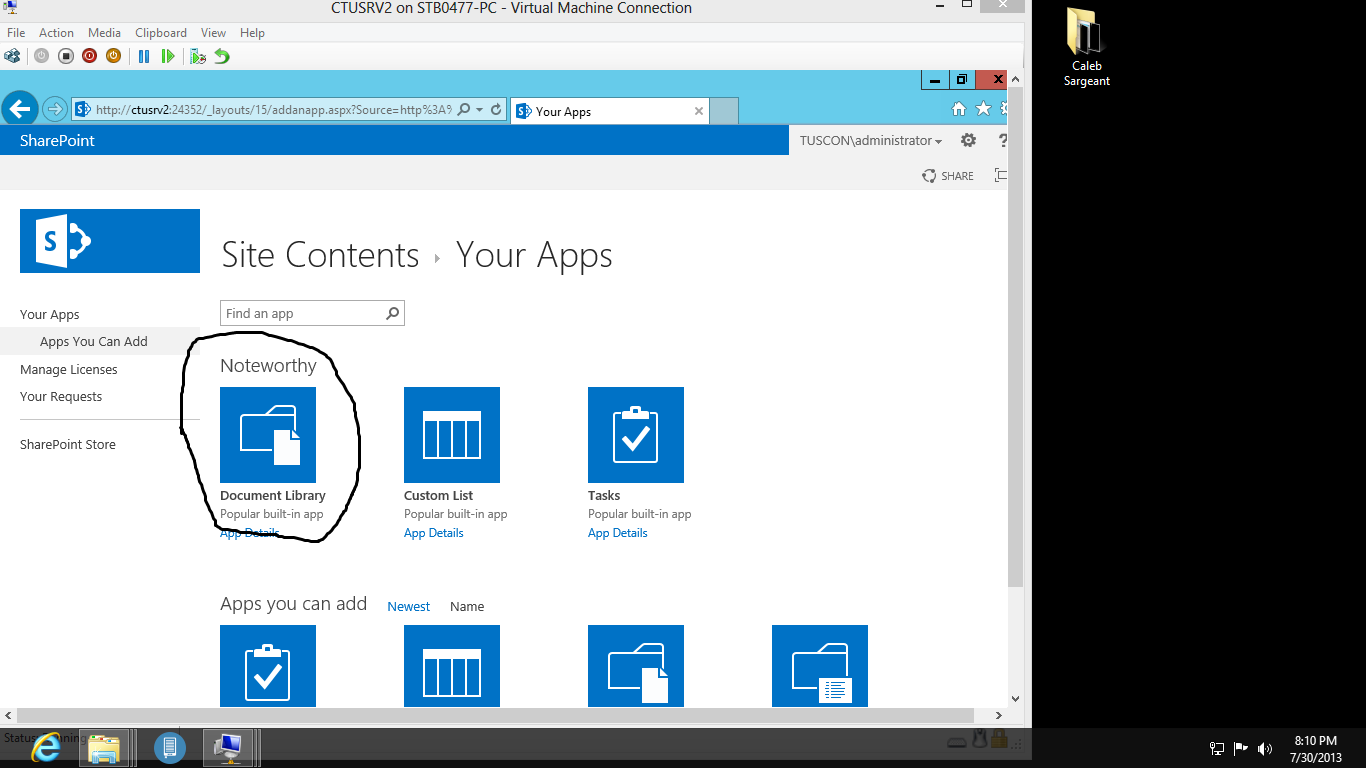
Task: Click the Site Contents breadcrumb
Action: tap(320, 255)
